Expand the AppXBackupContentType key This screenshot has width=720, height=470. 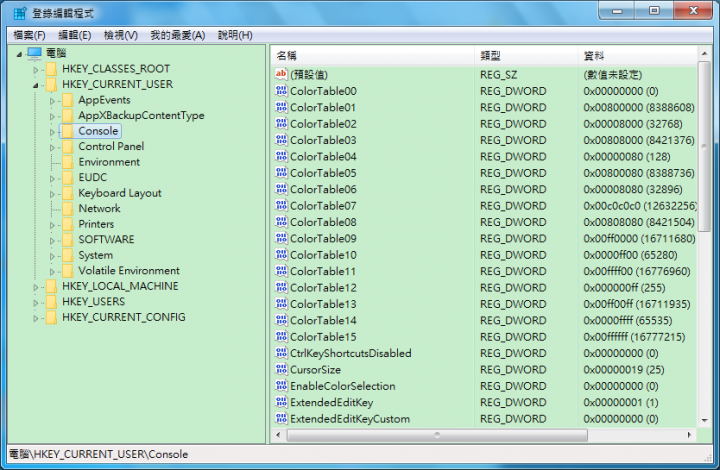tap(51, 117)
